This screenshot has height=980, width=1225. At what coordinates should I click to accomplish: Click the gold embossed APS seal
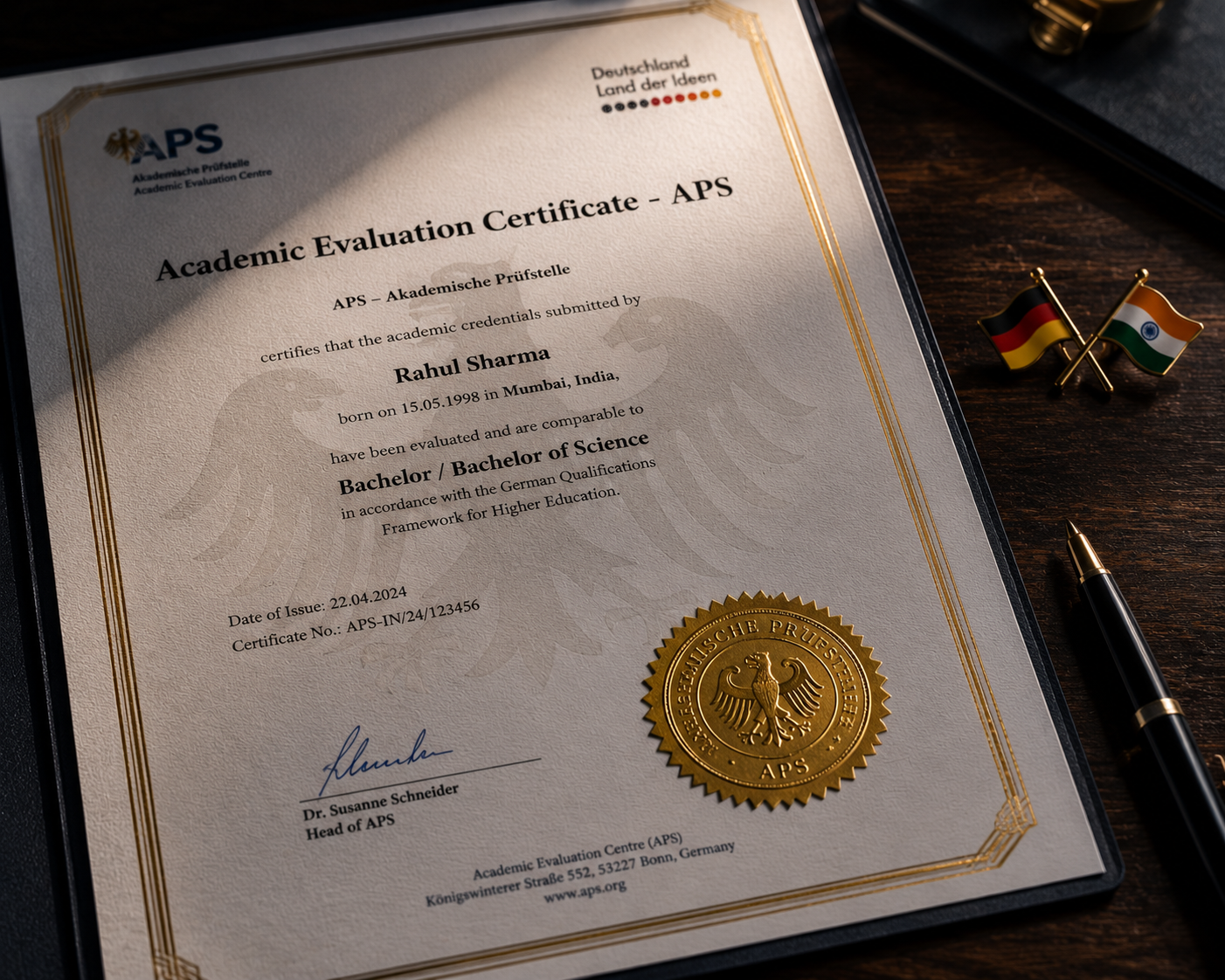pyautogui.click(x=766, y=700)
